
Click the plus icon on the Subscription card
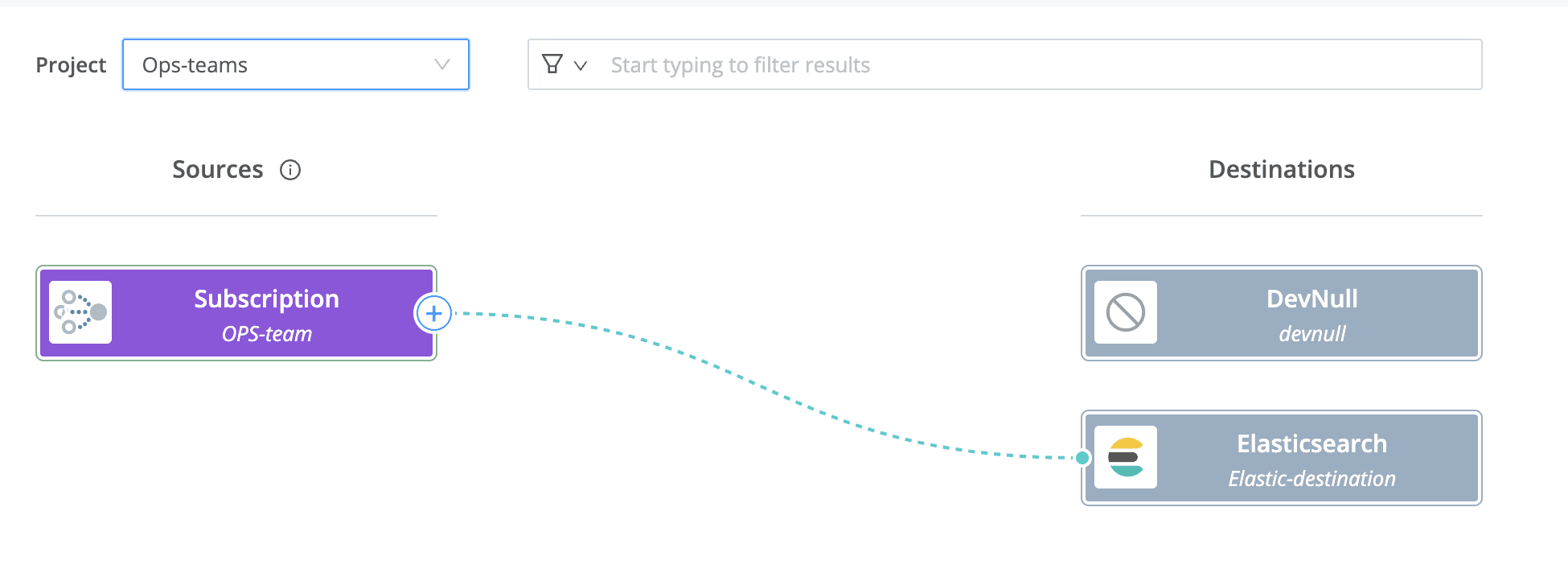tap(433, 313)
